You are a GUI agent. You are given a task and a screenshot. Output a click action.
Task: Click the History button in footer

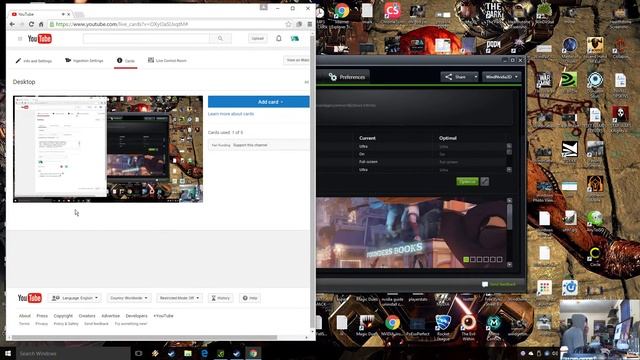pos(220,298)
